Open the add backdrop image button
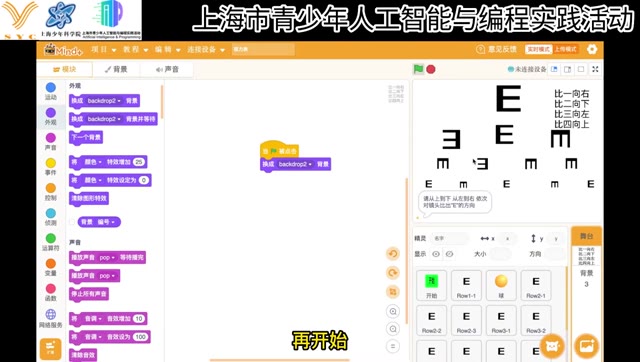 (587, 346)
